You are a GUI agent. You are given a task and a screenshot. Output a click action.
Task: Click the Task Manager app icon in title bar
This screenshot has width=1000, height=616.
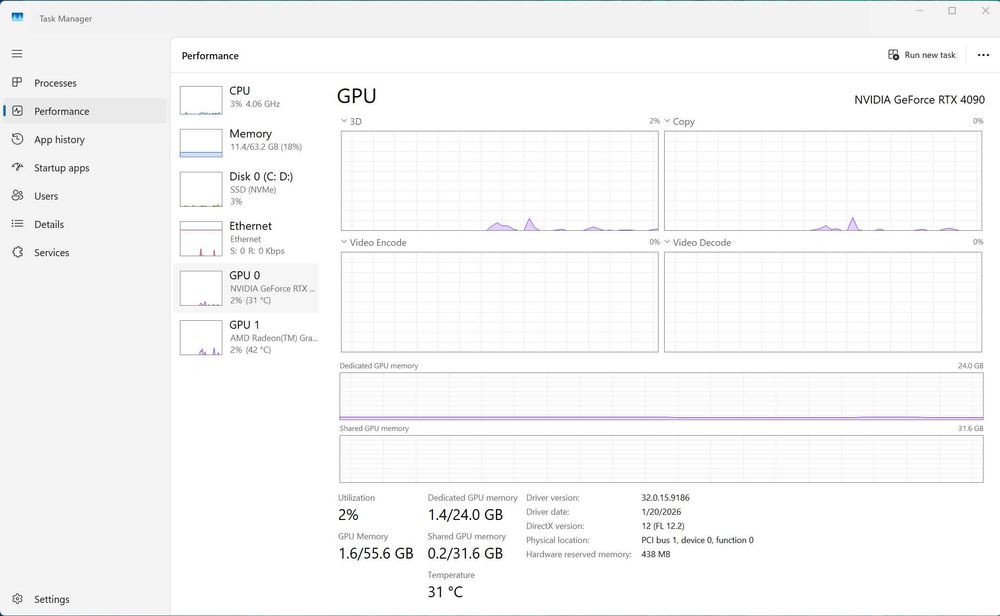(17, 17)
